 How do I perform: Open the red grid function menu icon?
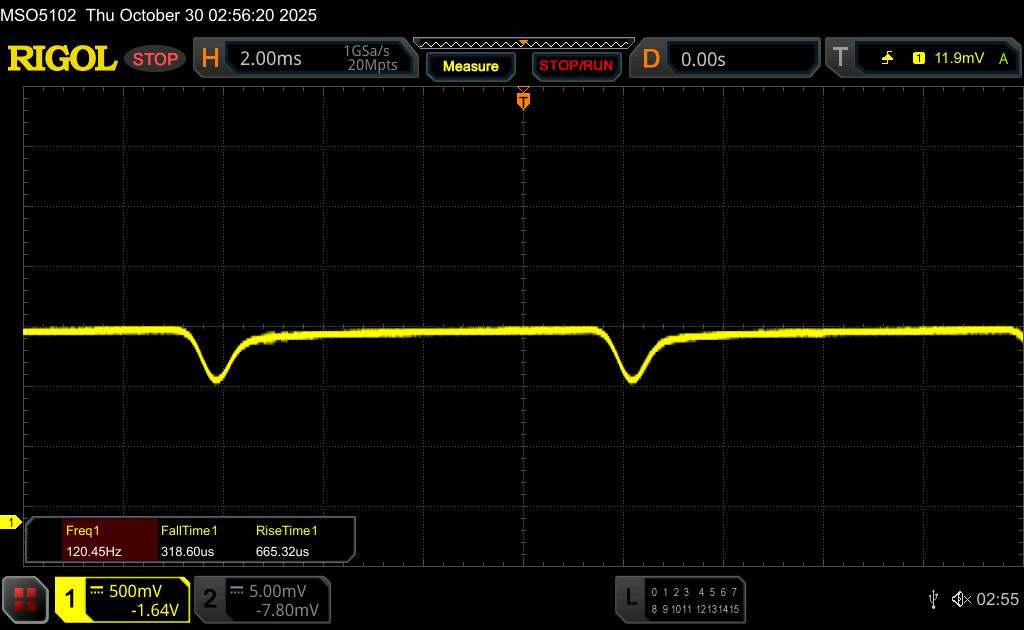click(x=23, y=598)
